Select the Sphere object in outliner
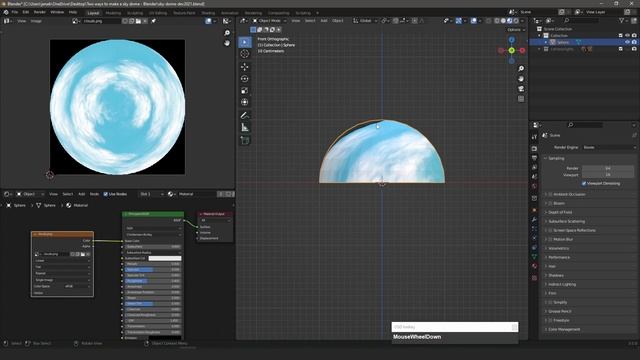This screenshot has width=640, height=360. pos(563,42)
